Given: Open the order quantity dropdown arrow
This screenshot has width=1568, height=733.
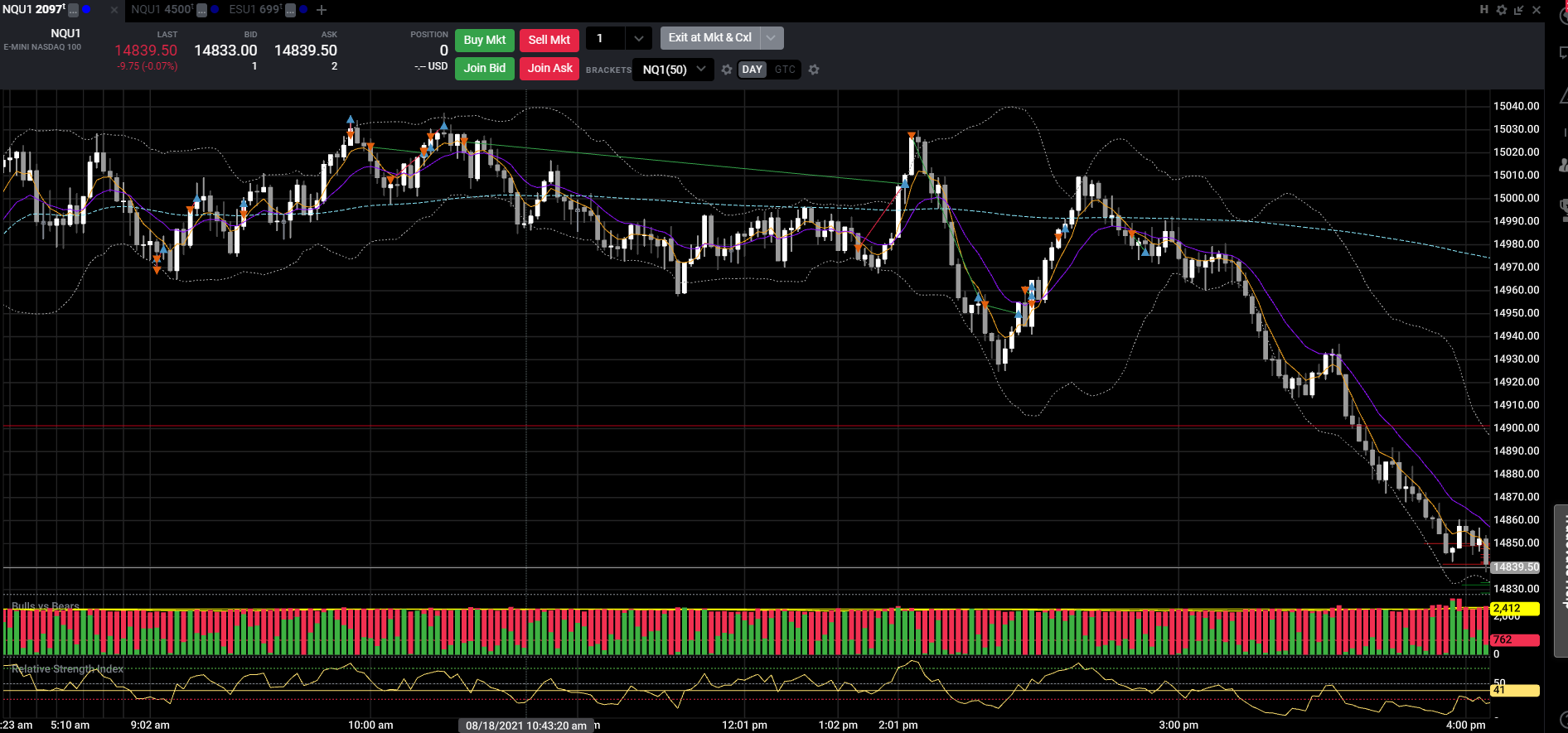Looking at the screenshot, I should [638, 38].
